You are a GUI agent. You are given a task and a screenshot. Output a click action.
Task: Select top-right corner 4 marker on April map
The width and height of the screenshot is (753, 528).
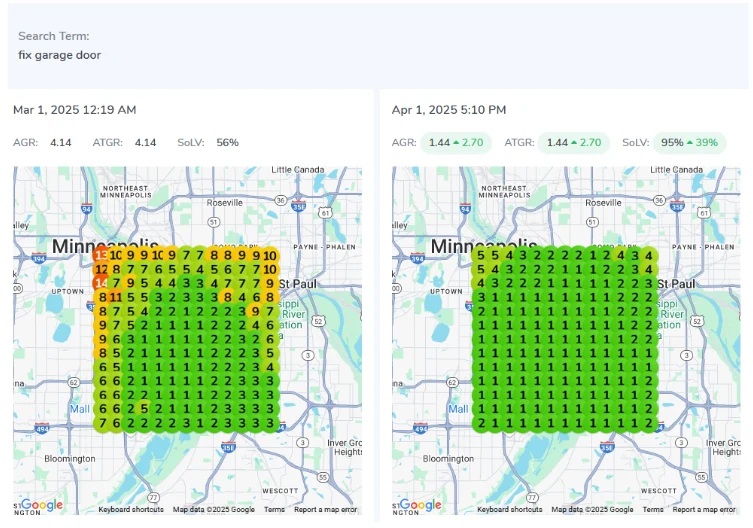649,256
